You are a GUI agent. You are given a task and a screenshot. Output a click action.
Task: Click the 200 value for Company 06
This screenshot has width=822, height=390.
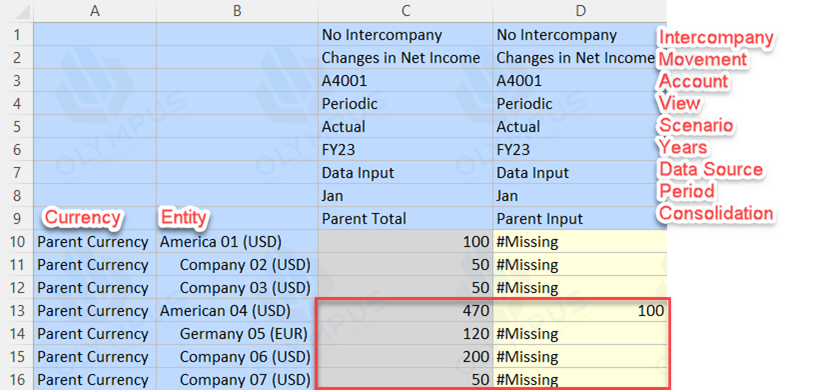pos(405,357)
